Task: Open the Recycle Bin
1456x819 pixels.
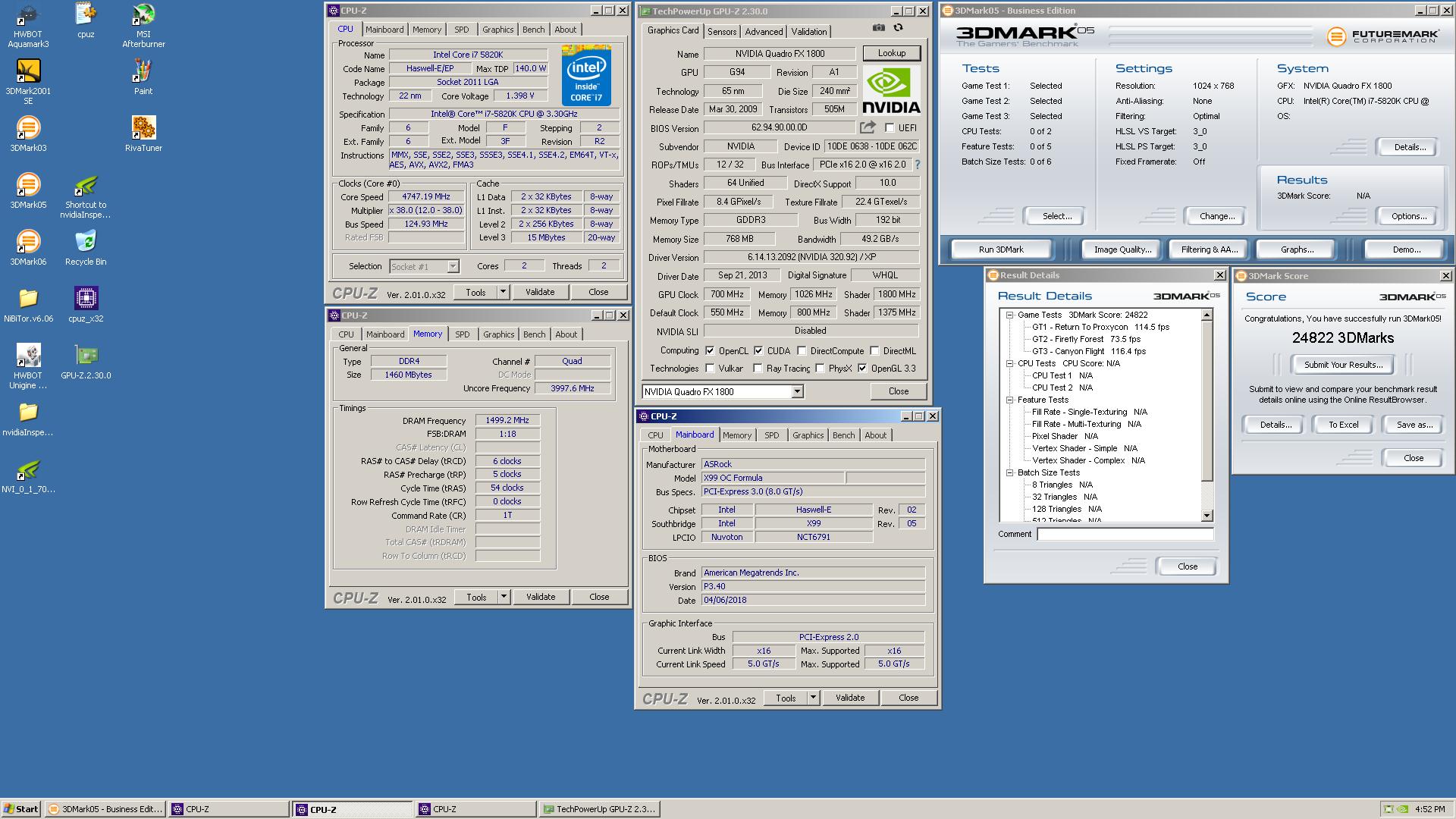Action: (x=86, y=248)
